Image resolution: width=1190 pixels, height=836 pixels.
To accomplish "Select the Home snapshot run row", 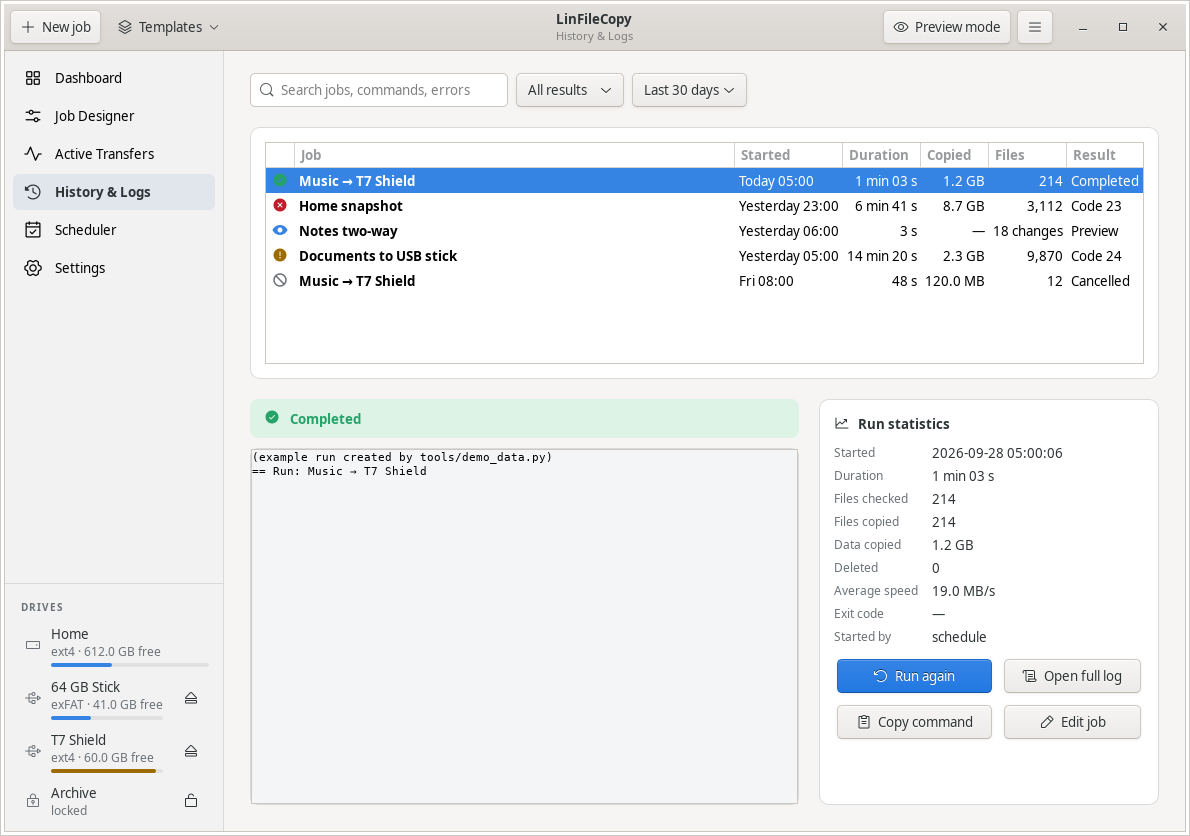I will (x=704, y=206).
